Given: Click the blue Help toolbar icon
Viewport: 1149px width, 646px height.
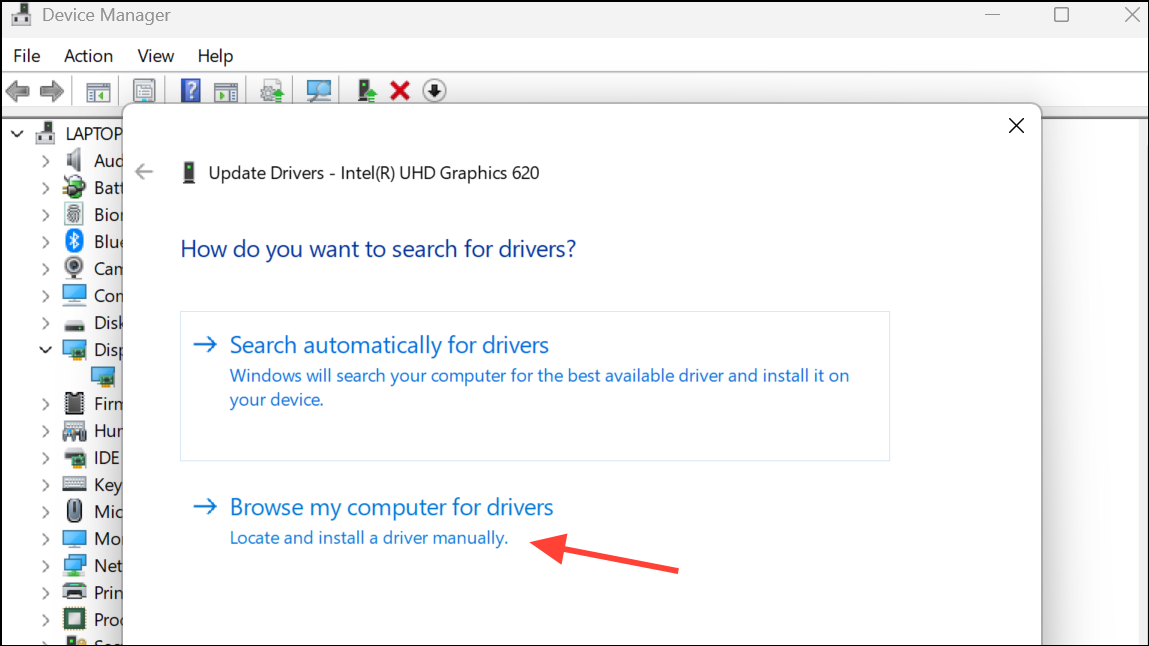Looking at the screenshot, I should click(191, 91).
